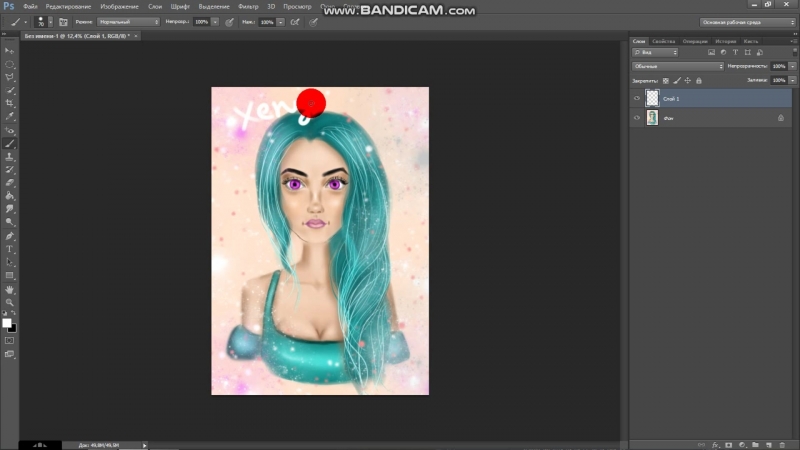Select the Move tool
This screenshot has width=800, height=450.
click(x=9, y=51)
